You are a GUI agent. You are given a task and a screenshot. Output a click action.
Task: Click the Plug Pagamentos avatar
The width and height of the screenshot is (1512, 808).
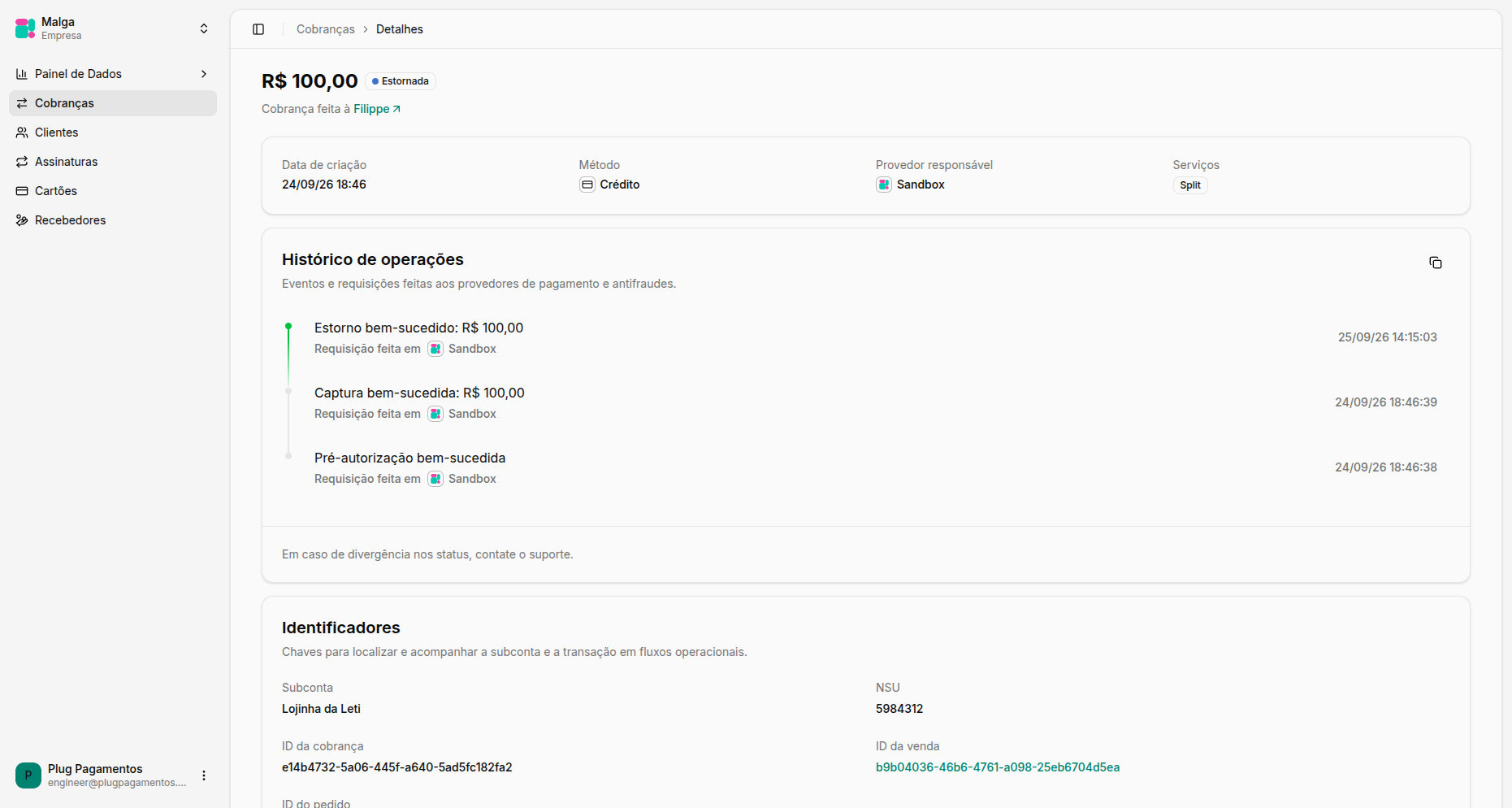pyautogui.click(x=28, y=775)
